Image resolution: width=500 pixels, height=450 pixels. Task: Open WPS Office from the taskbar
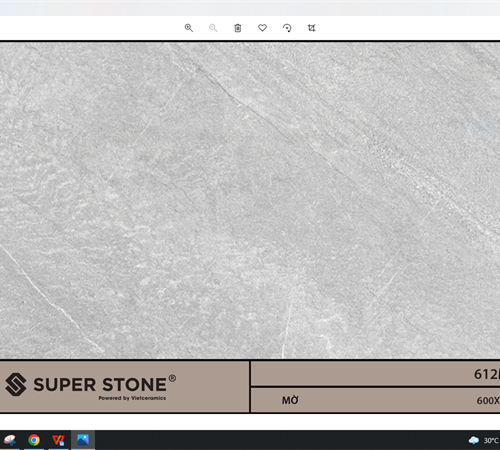tap(58, 440)
